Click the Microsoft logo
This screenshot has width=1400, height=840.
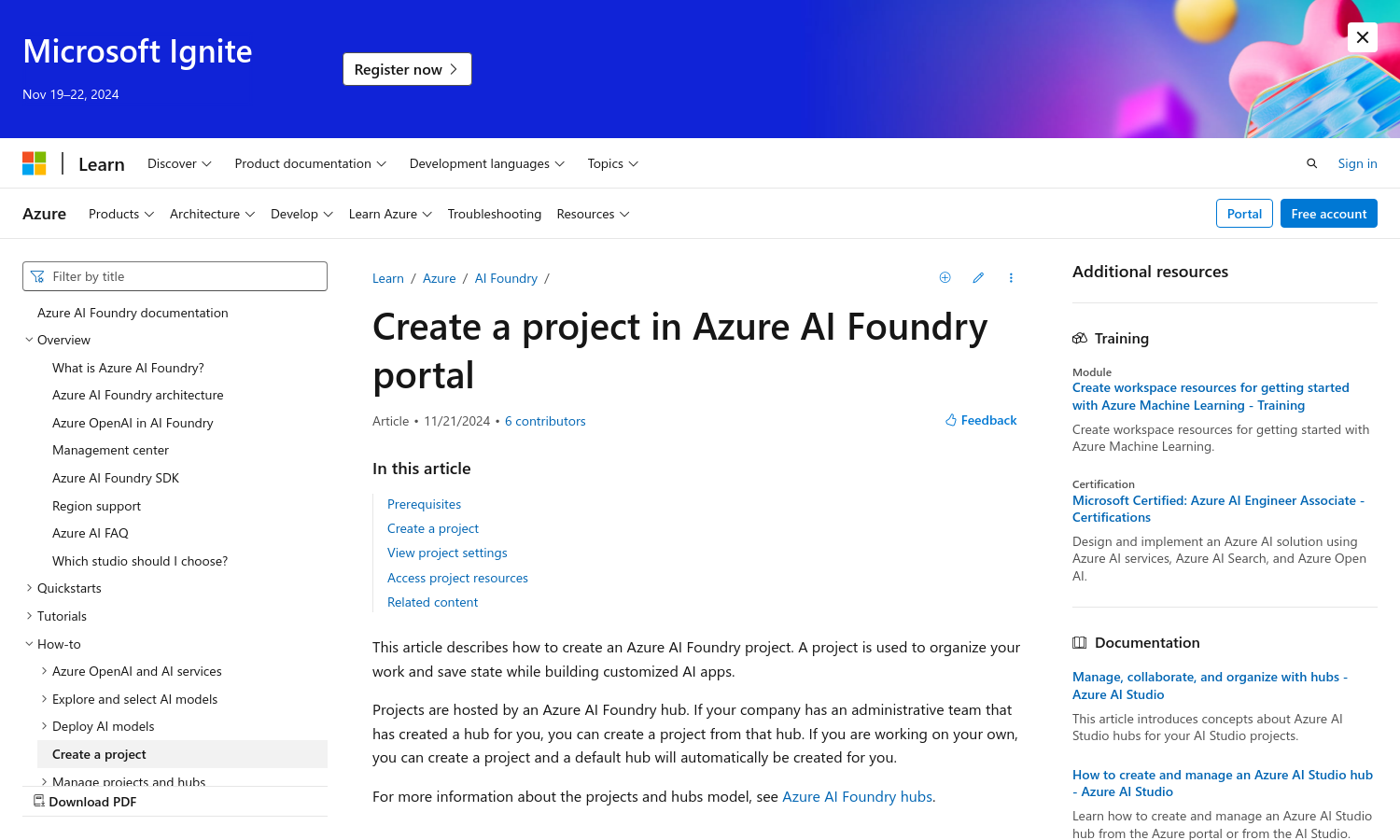tap(35, 163)
